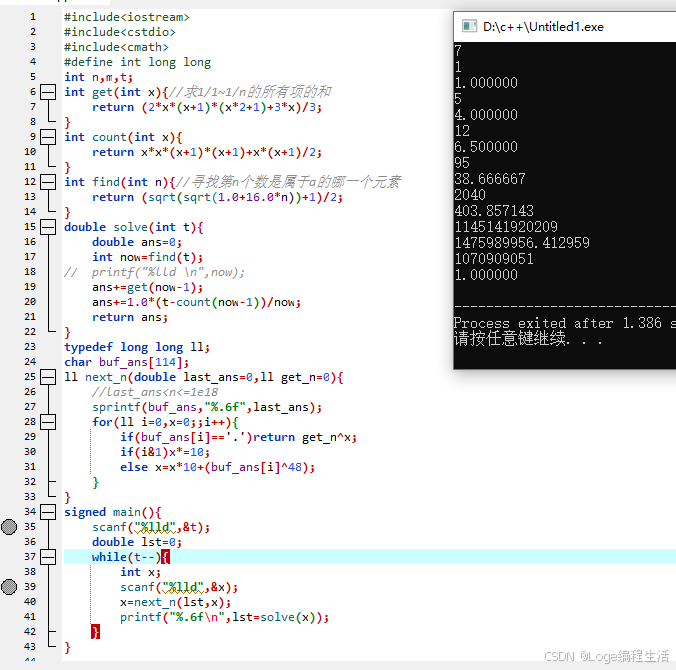Click console output '1070909051'

(x=494, y=259)
